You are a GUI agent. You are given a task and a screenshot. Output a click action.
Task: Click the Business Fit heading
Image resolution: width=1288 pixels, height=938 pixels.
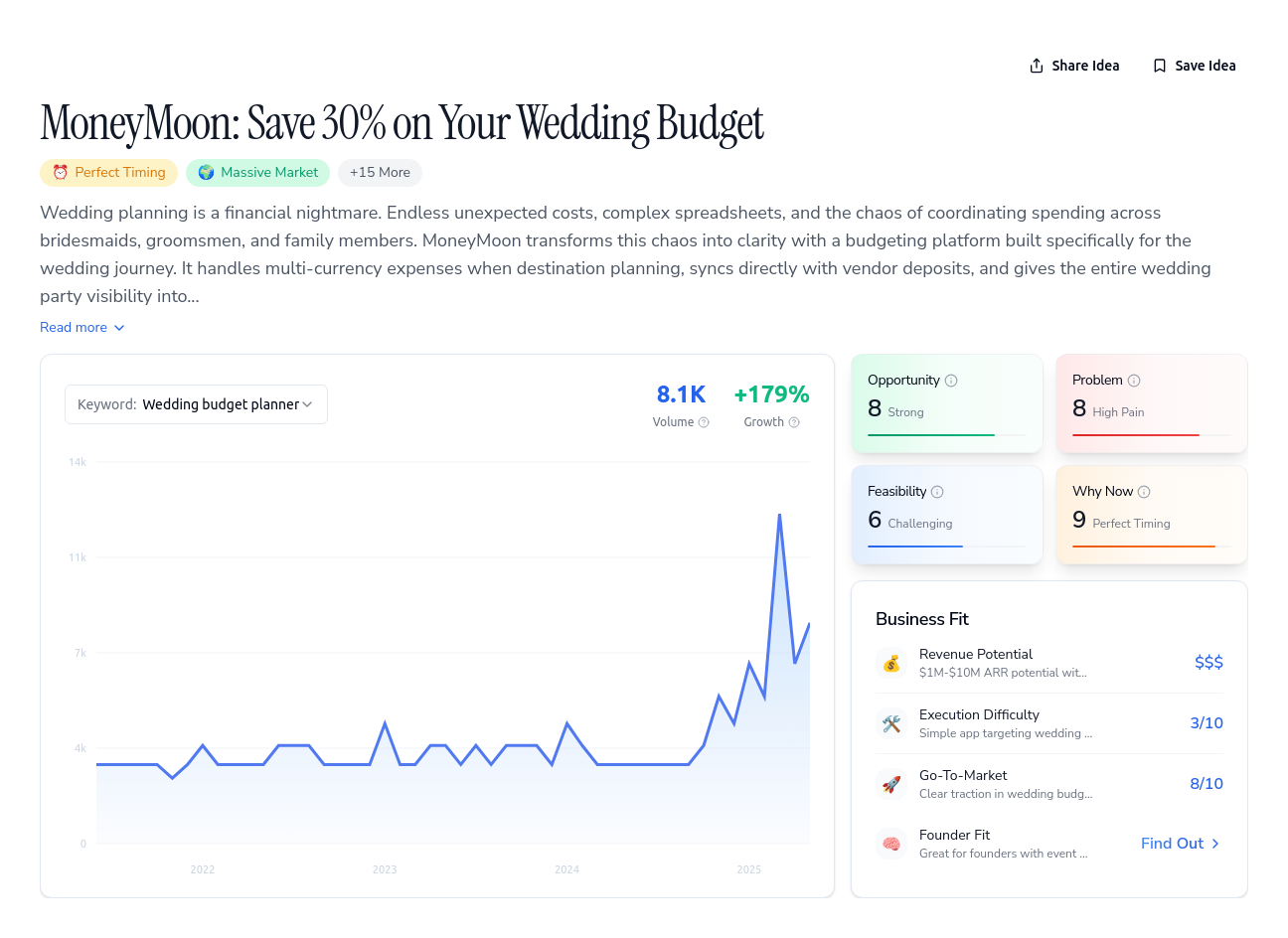tap(922, 619)
